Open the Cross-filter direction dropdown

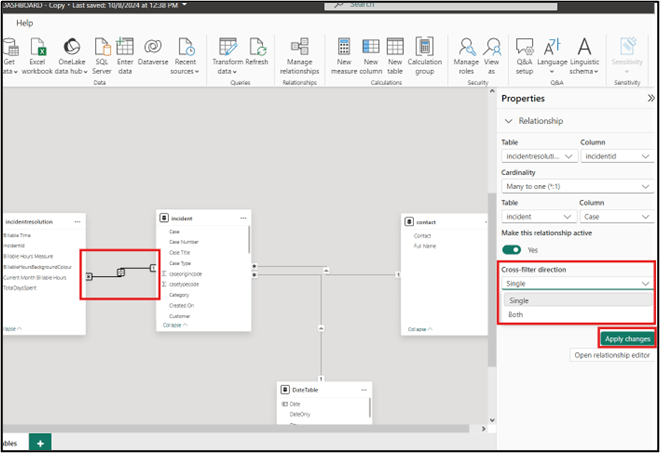[x=577, y=283]
